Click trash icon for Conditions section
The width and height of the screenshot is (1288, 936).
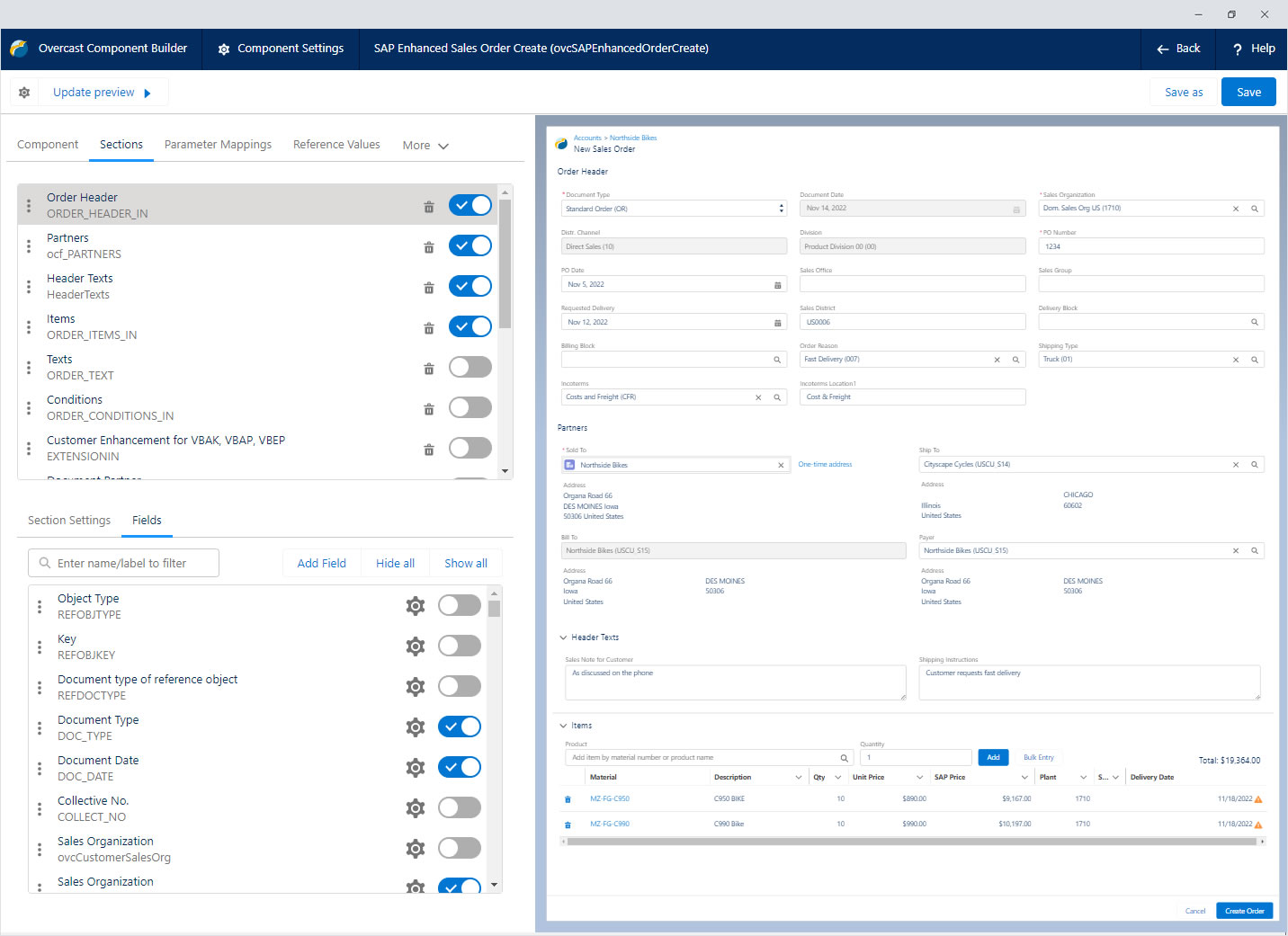tap(429, 409)
